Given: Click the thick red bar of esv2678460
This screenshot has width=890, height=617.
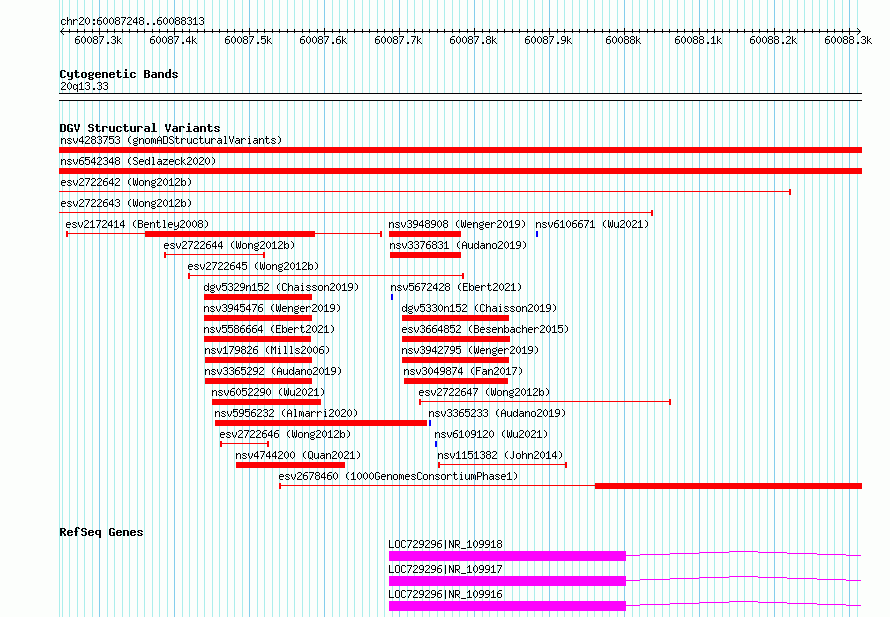Looking at the screenshot, I should click(x=728, y=486).
